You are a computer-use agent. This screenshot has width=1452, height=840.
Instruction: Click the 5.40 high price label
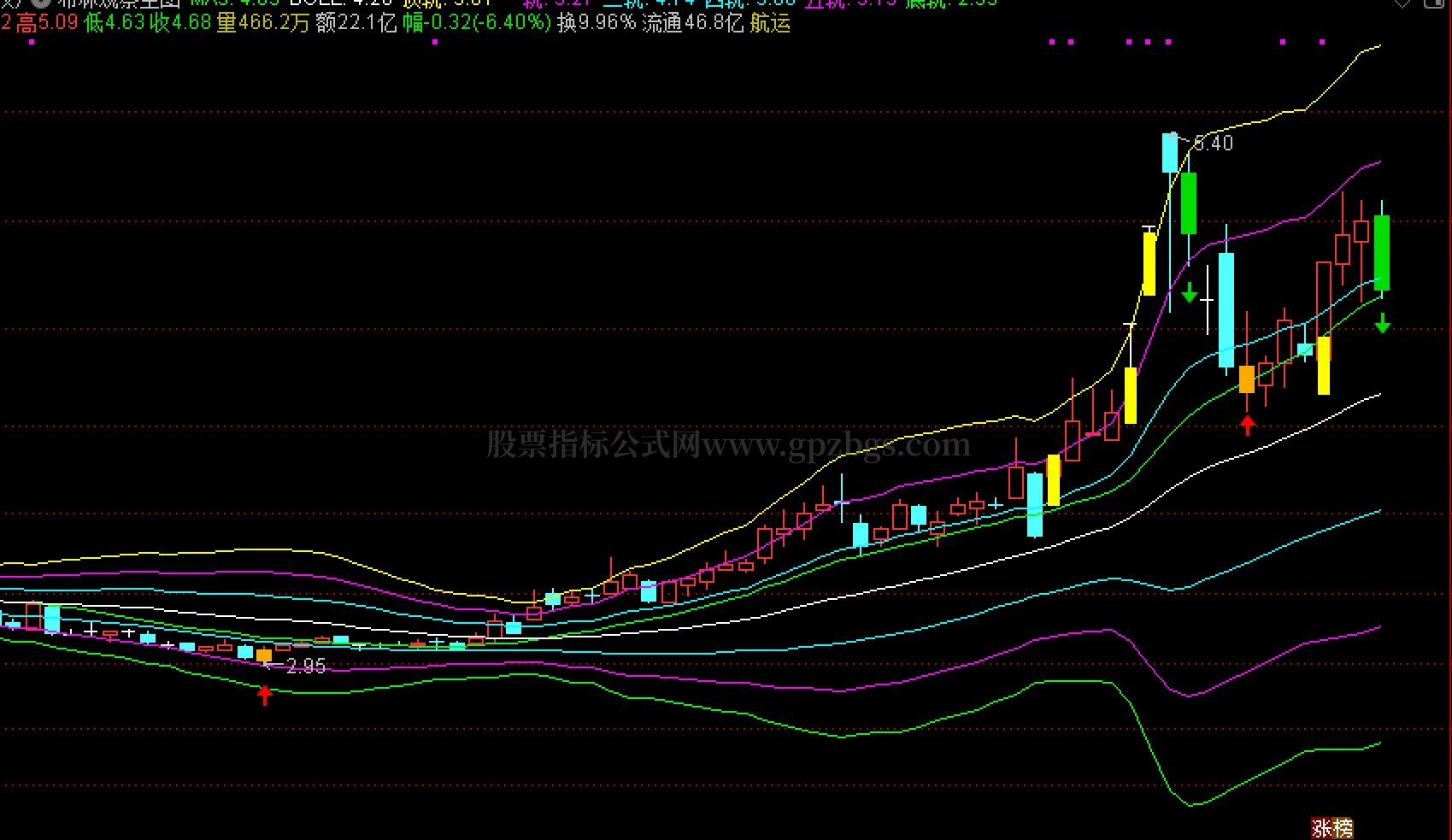click(1213, 144)
